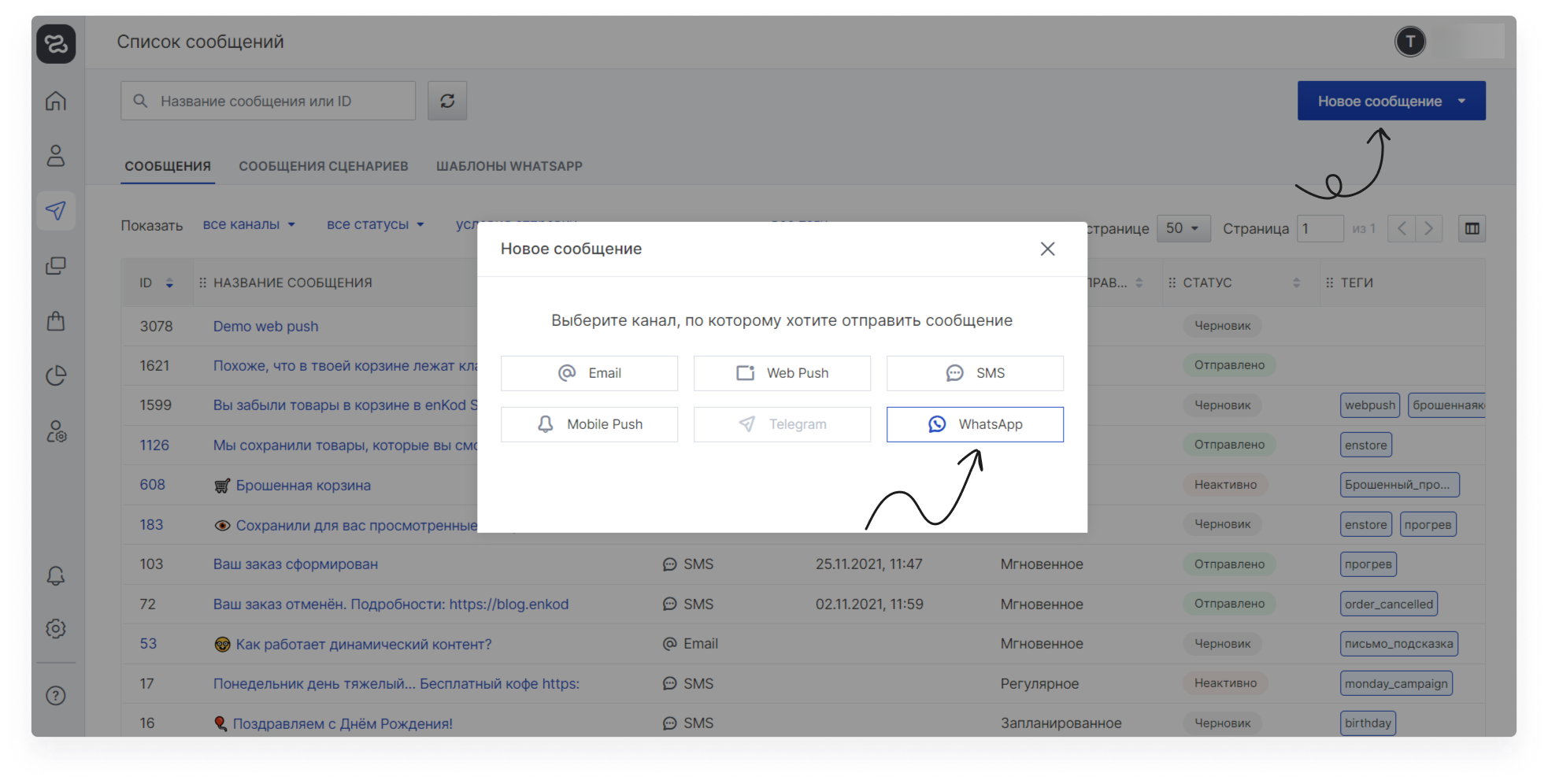This screenshot has height=784, width=1548.
Task: Open message Мы сохранили товары
Action: pyautogui.click(x=345, y=446)
